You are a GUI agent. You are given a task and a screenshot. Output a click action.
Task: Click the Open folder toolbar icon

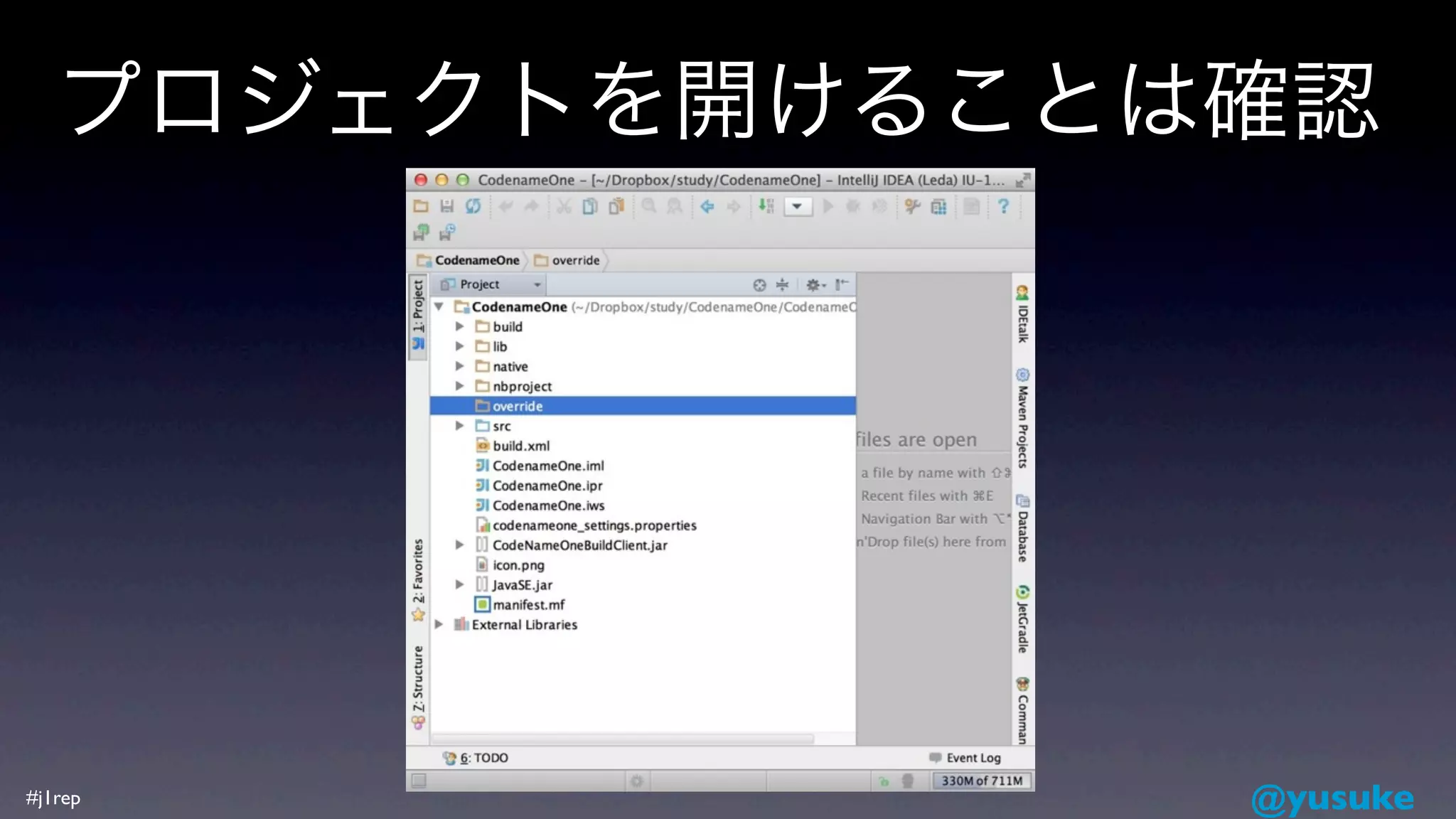click(x=421, y=206)
